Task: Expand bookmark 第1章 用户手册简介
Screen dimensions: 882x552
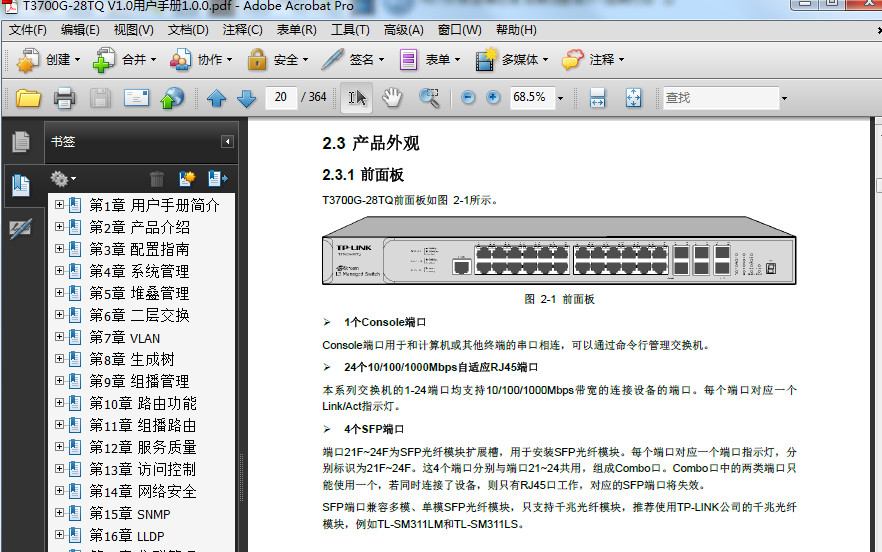Action: [x=59, y=205]
